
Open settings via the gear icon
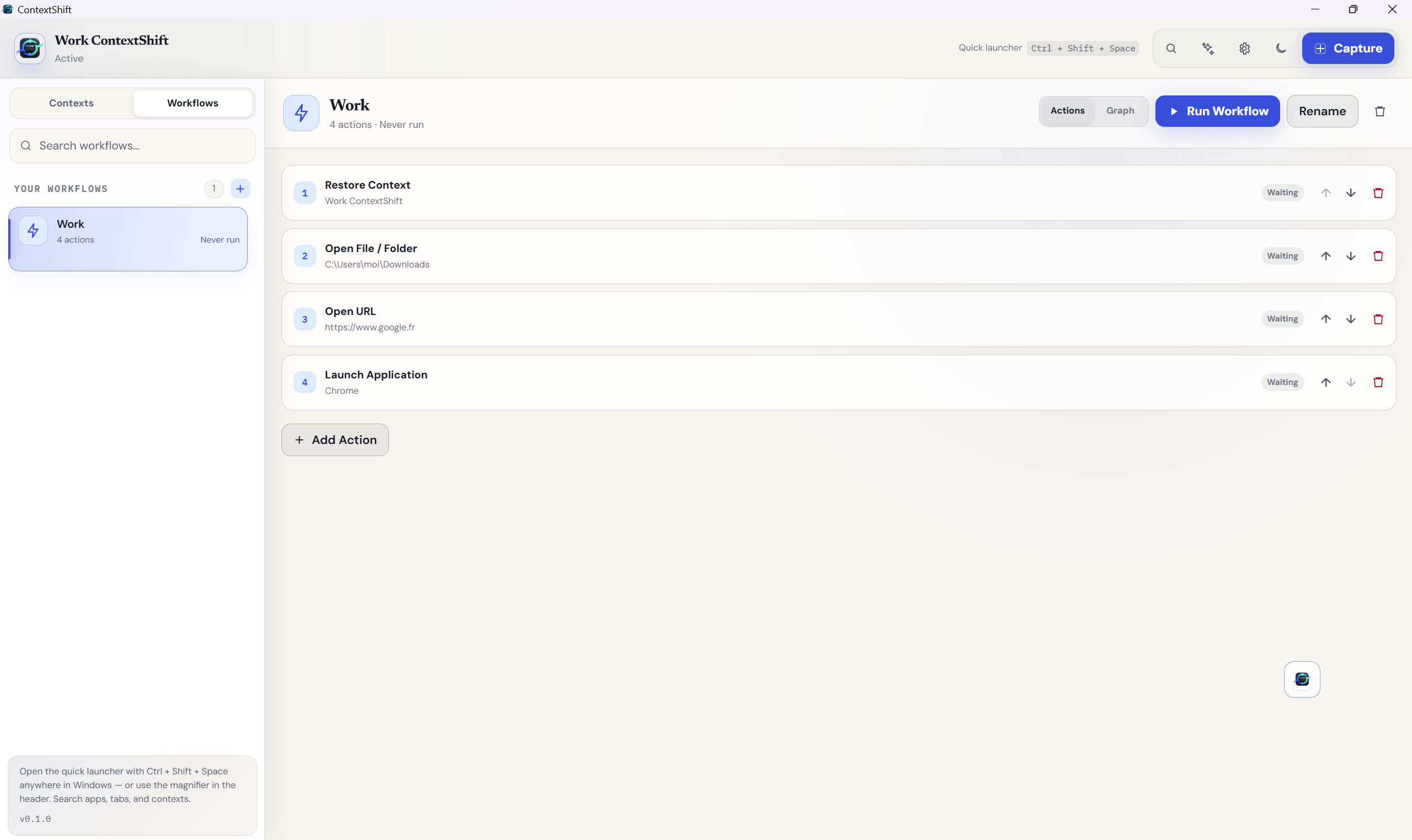point(1244,48)
